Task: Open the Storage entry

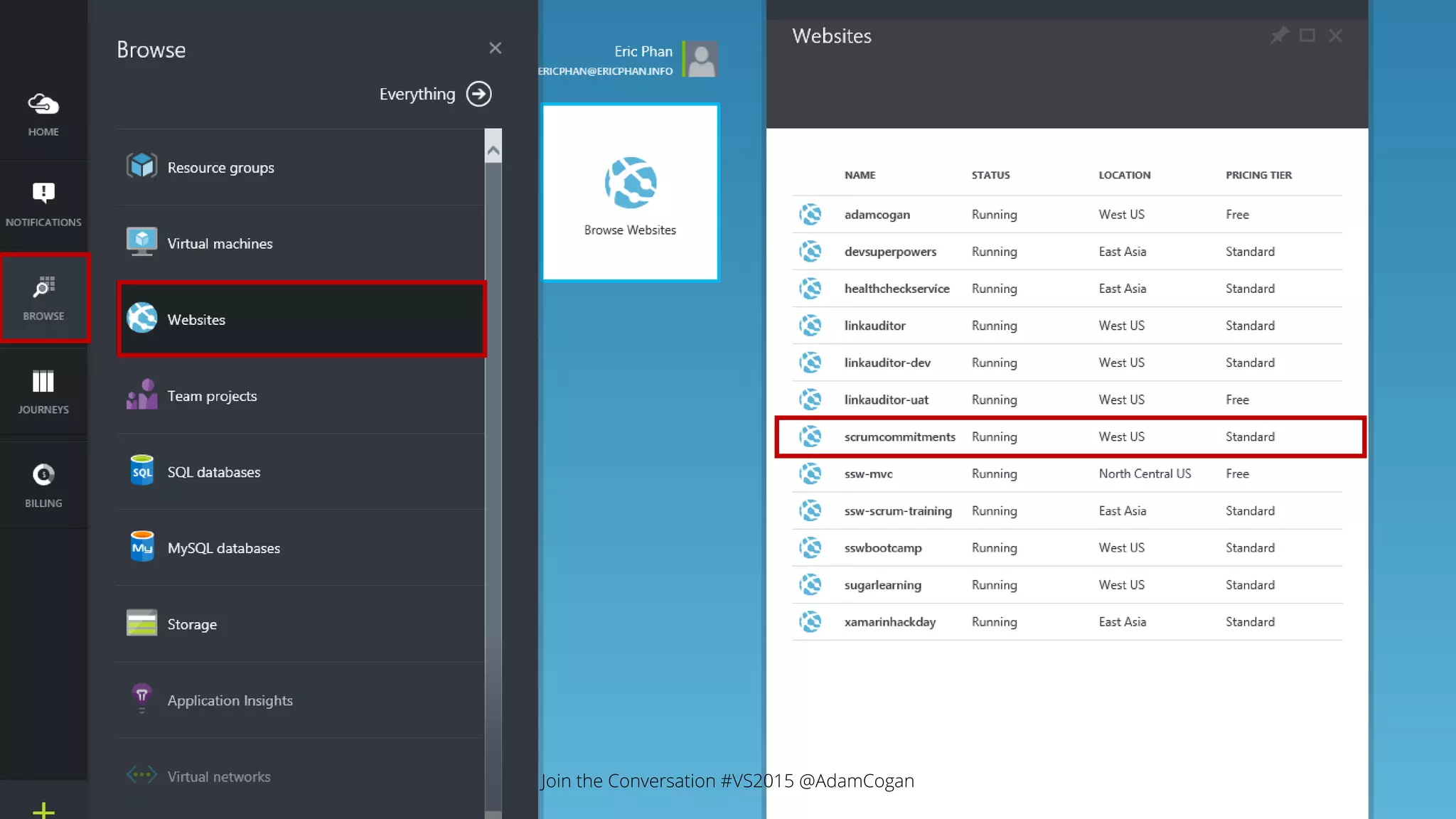Action: point(192,624)
